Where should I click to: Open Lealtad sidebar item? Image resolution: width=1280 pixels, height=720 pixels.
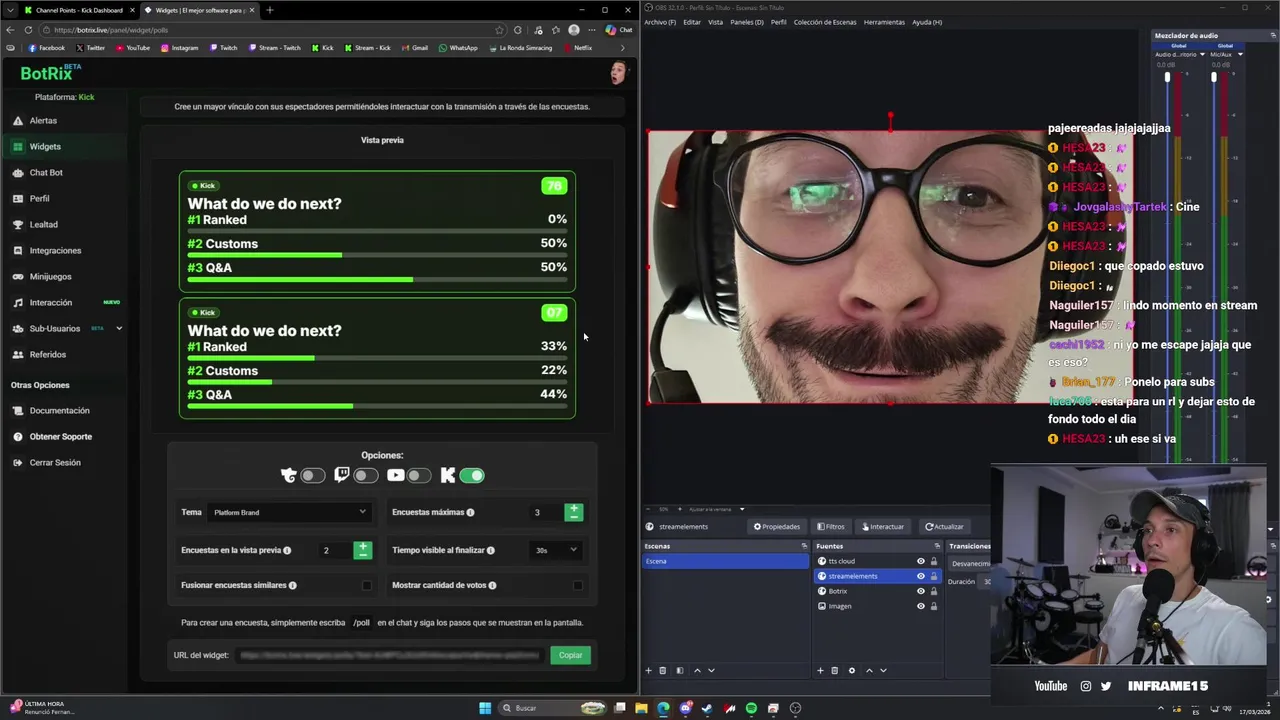pos(43,224)
